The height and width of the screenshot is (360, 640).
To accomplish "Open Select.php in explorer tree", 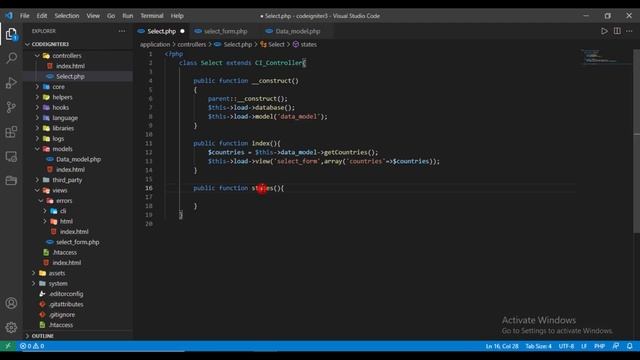I will click(x=78, y=76).
